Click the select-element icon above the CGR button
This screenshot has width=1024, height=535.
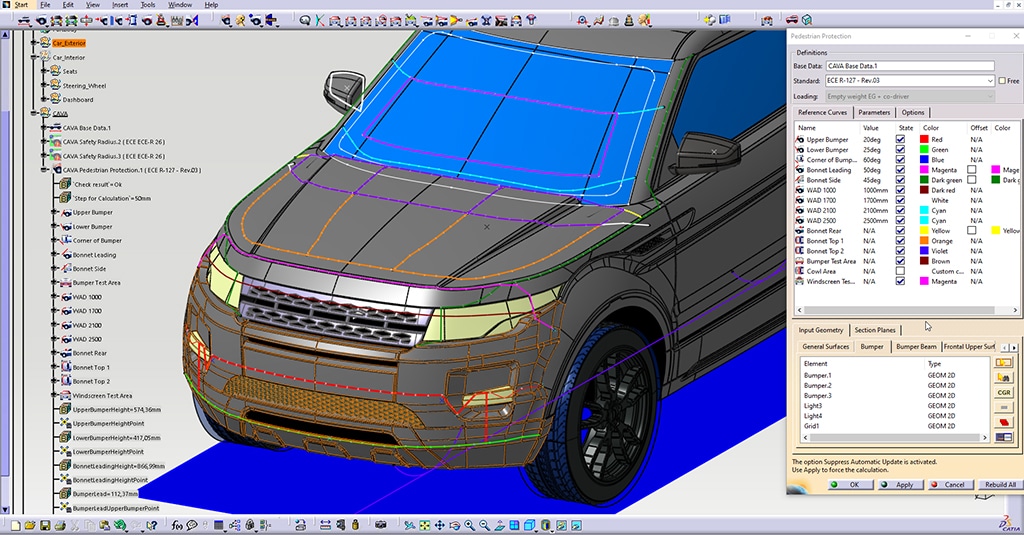click(x=1004, y=363)
